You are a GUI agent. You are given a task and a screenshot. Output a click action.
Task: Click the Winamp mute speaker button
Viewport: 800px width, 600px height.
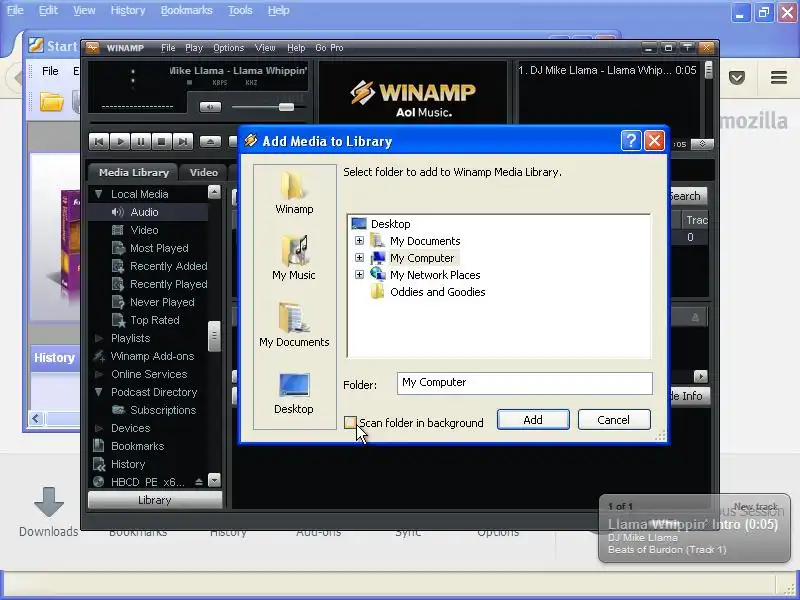point(210,107)
